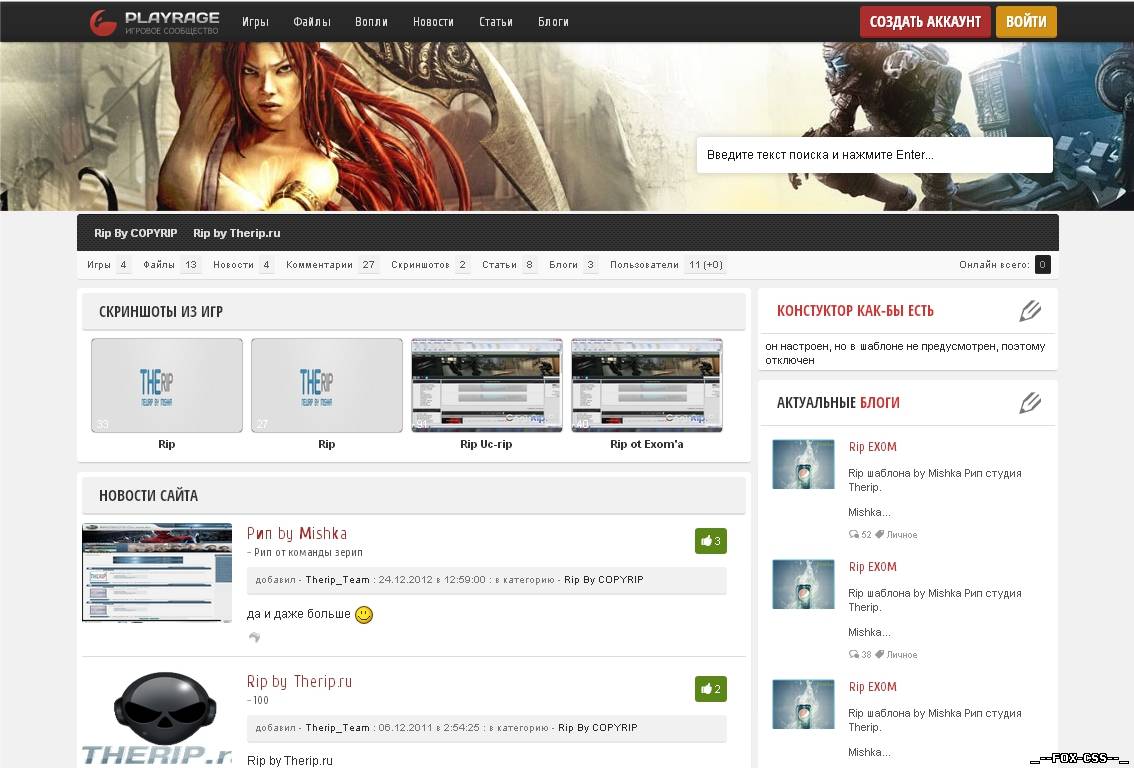Click the smiley emoticon in Mishka post
Screen dimensions: 1134x768
pyautogui.click(x=364, y=615)
